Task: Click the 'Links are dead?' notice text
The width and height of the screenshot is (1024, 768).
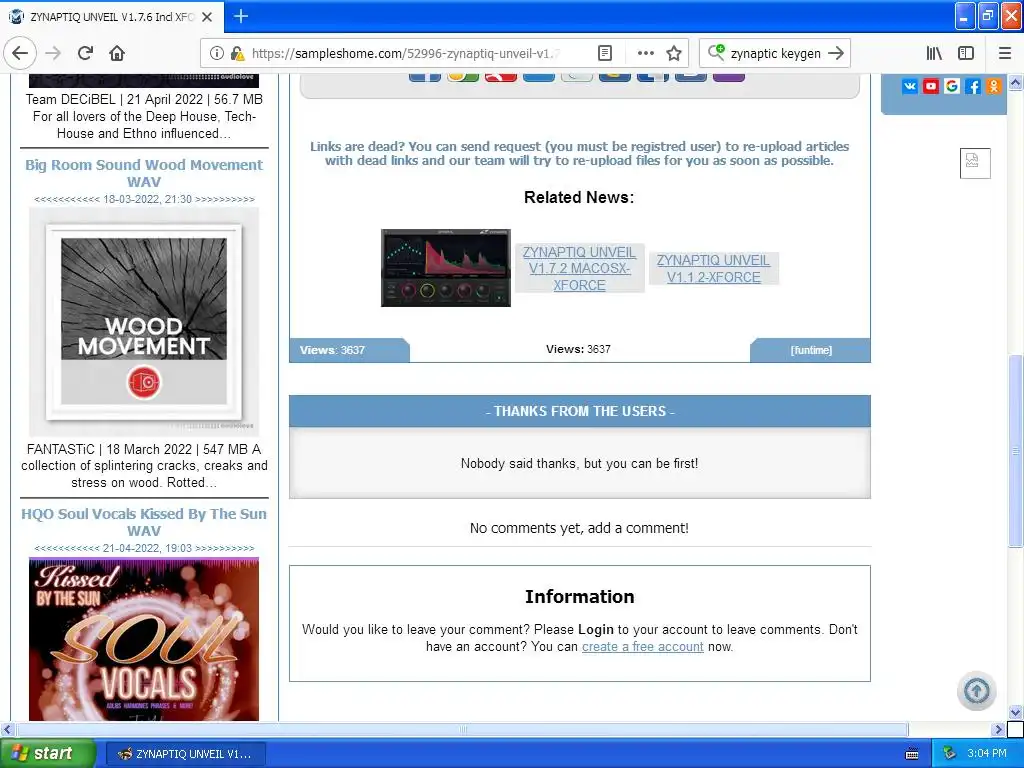Action: [579, 153]
